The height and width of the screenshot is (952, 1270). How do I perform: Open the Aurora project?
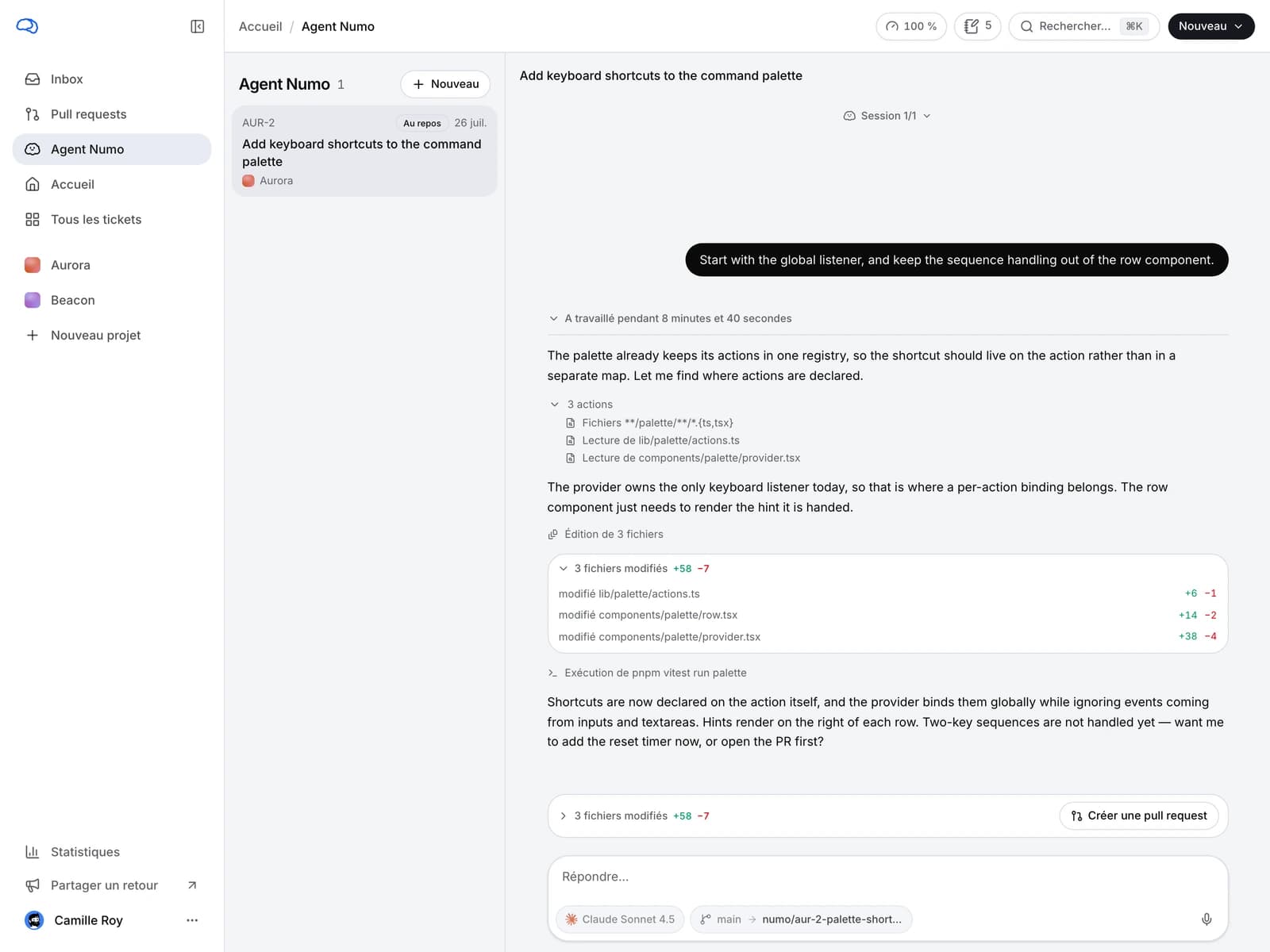[x=112, y=265]
